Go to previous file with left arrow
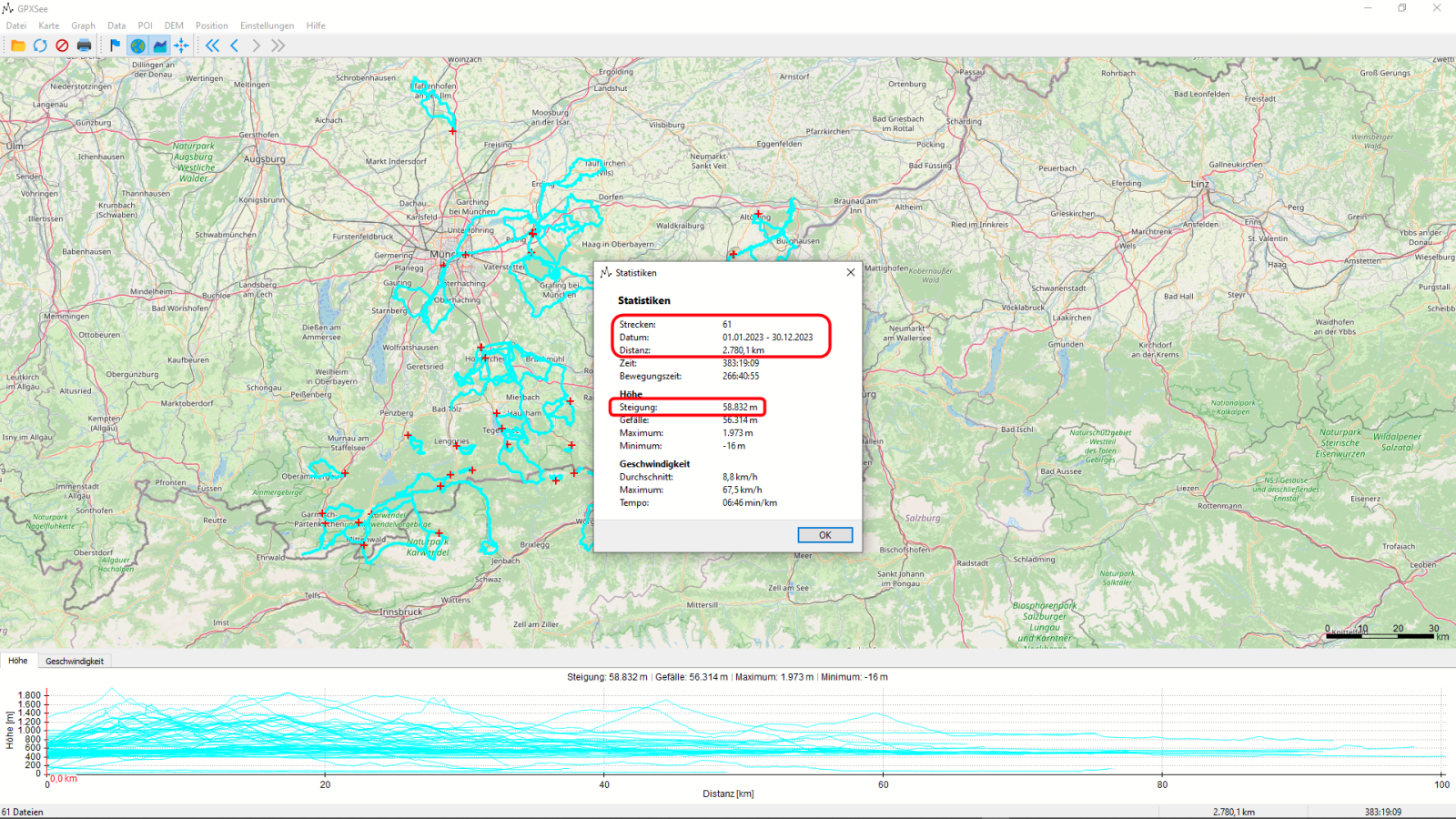The image size is (1456, 819). (235, 45)
